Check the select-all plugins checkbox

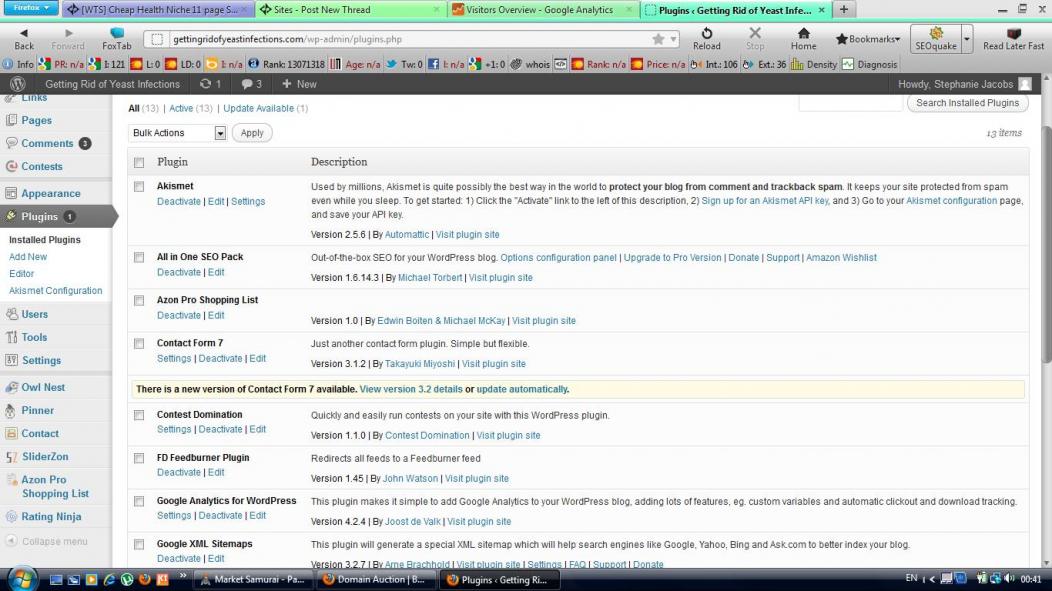tap(139, 162)
